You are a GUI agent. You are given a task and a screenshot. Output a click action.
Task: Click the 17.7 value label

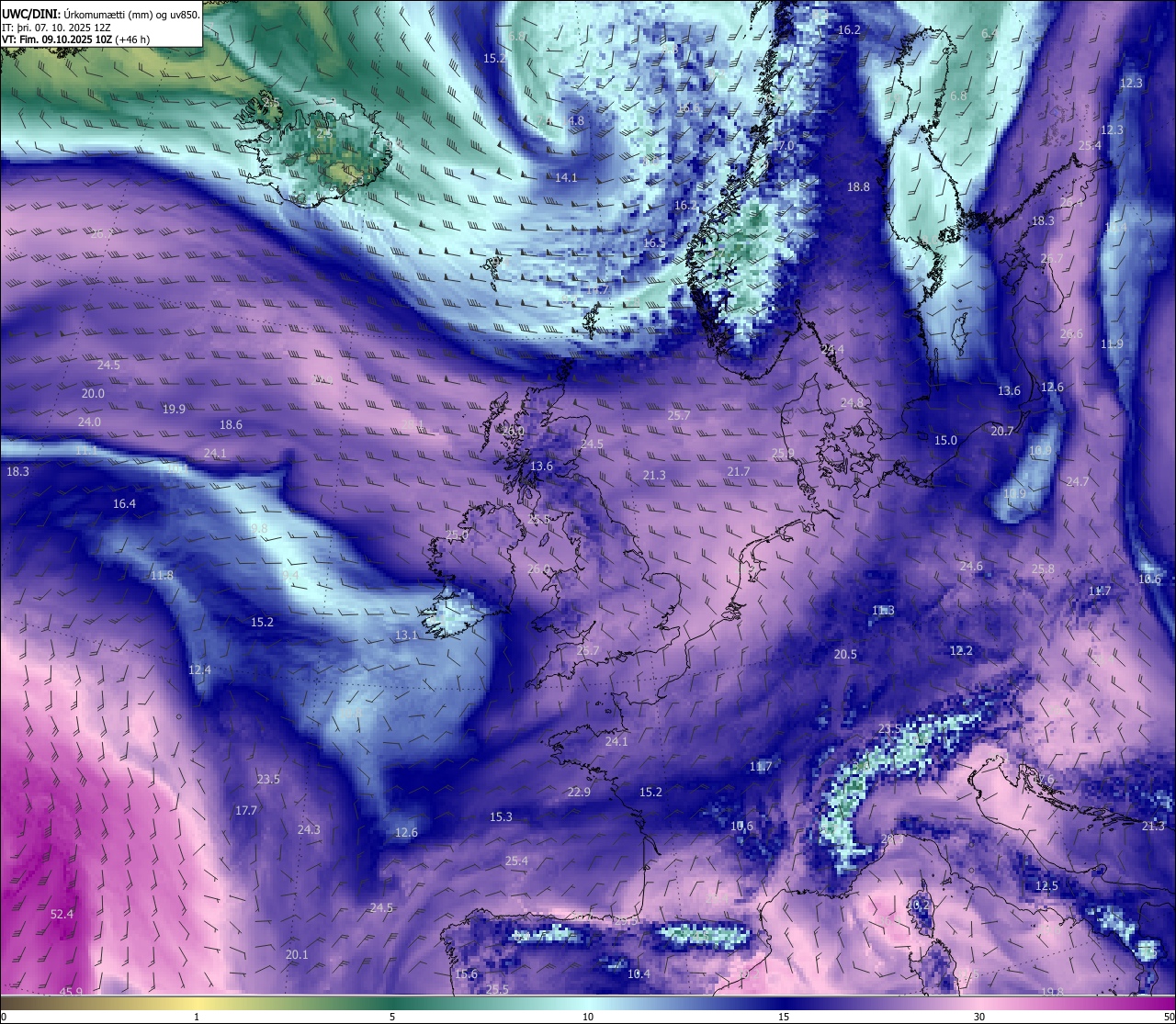tap(246, 810)
